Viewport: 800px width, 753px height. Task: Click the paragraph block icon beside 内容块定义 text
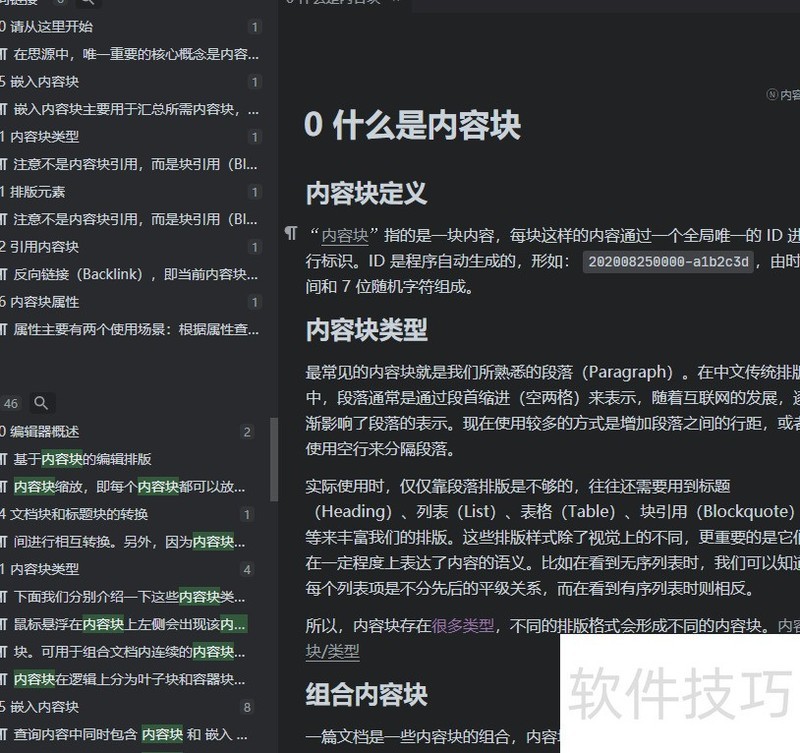coord(291,234)
